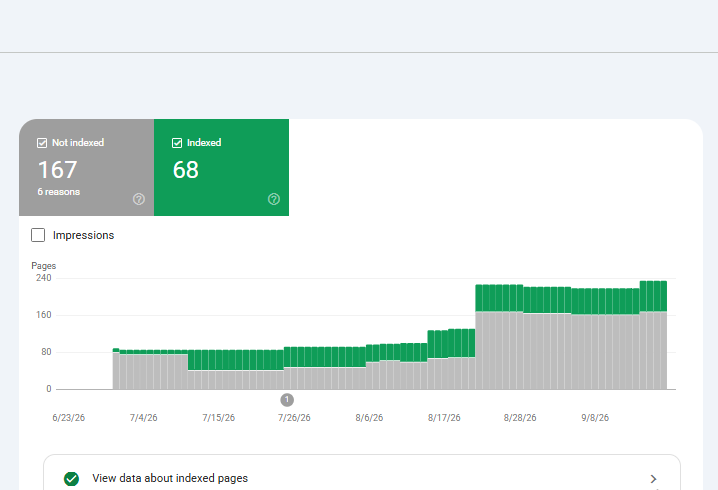Uncheck the Not indexed checkbox
The image size is (718, 490).
(x=42, y=143)
